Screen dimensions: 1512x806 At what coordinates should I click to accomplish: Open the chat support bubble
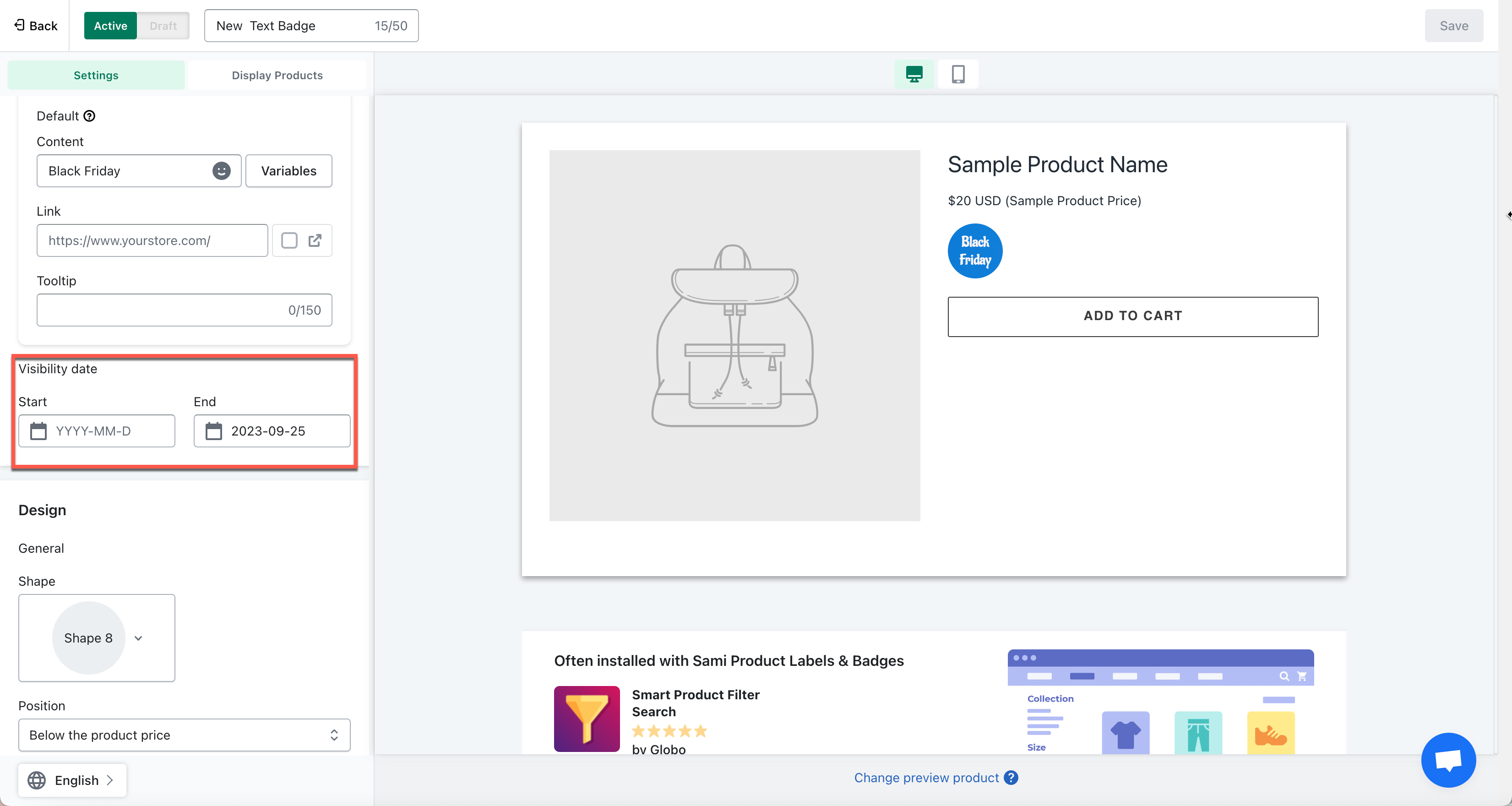[x=1448, y=760]
